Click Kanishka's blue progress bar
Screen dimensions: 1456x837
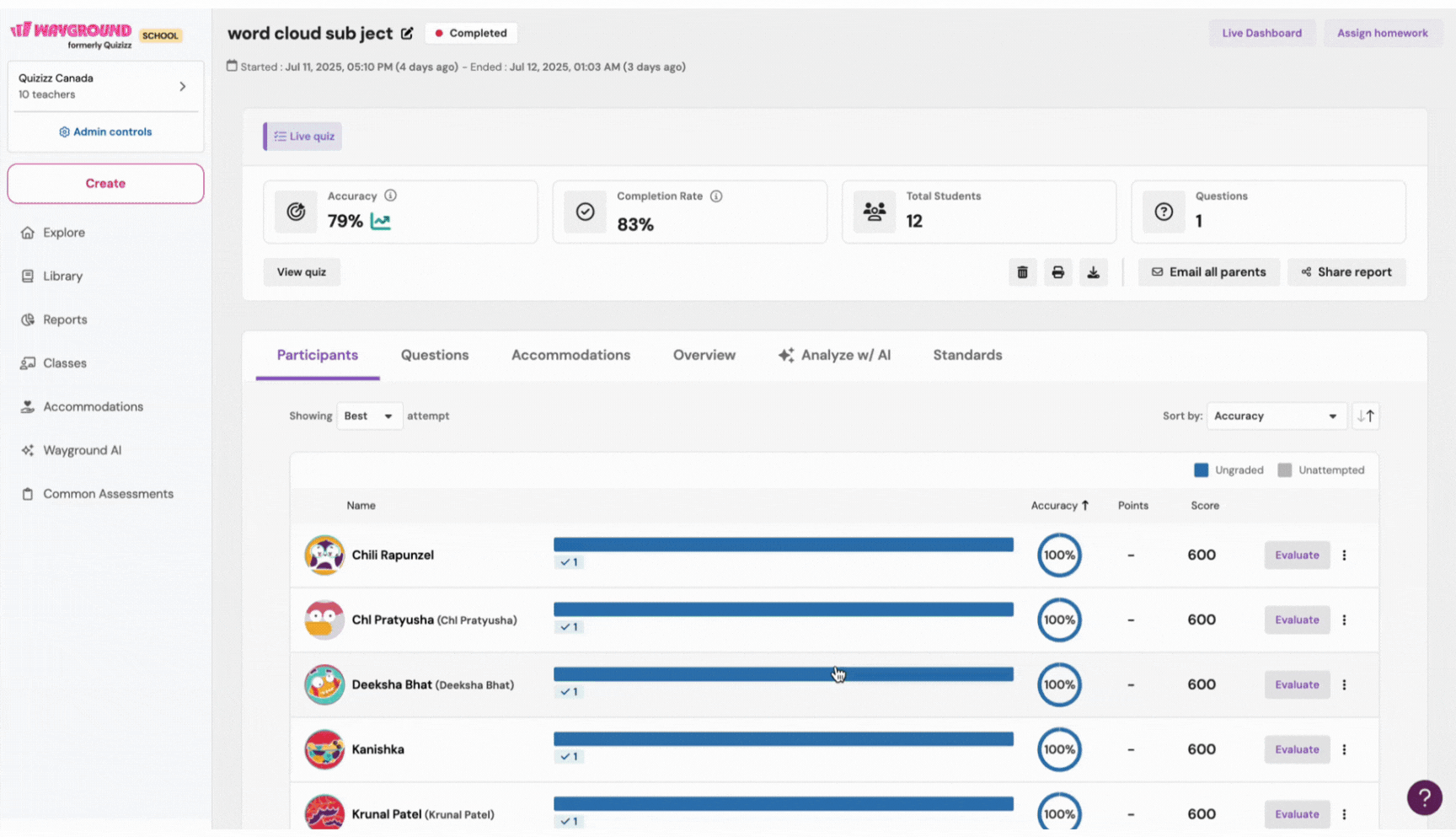[784, 739]
